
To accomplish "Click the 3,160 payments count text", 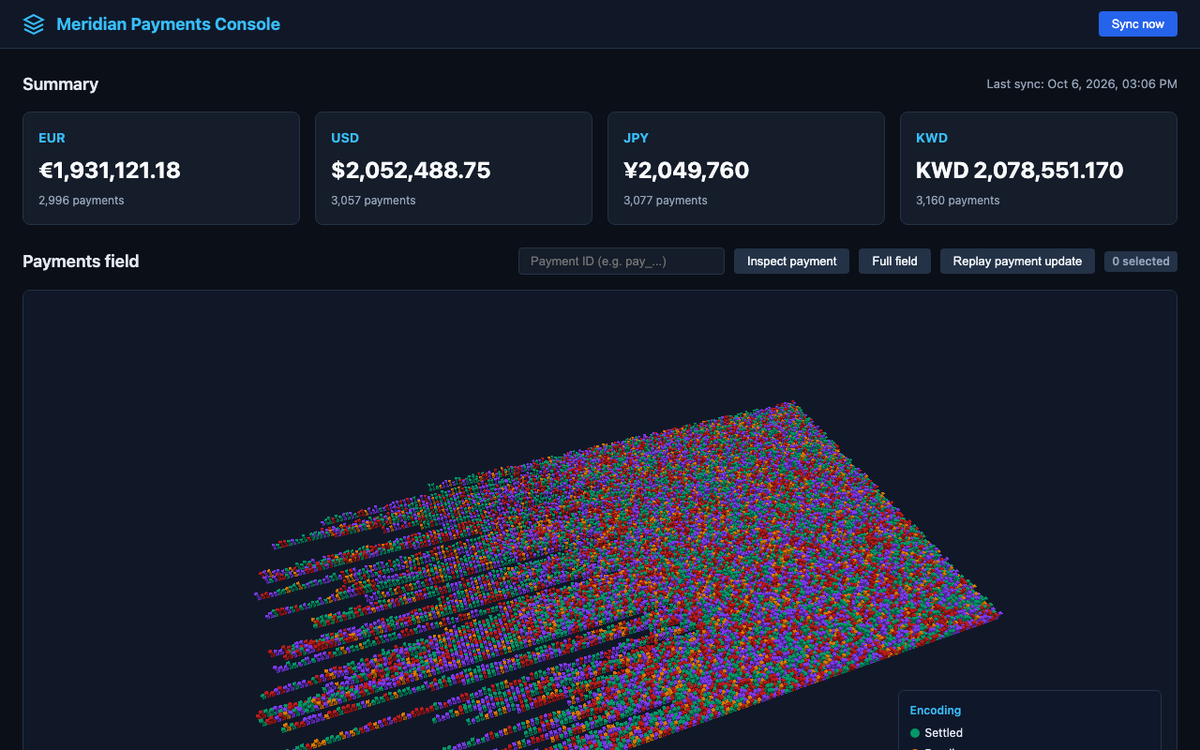I will pos(958,200).
